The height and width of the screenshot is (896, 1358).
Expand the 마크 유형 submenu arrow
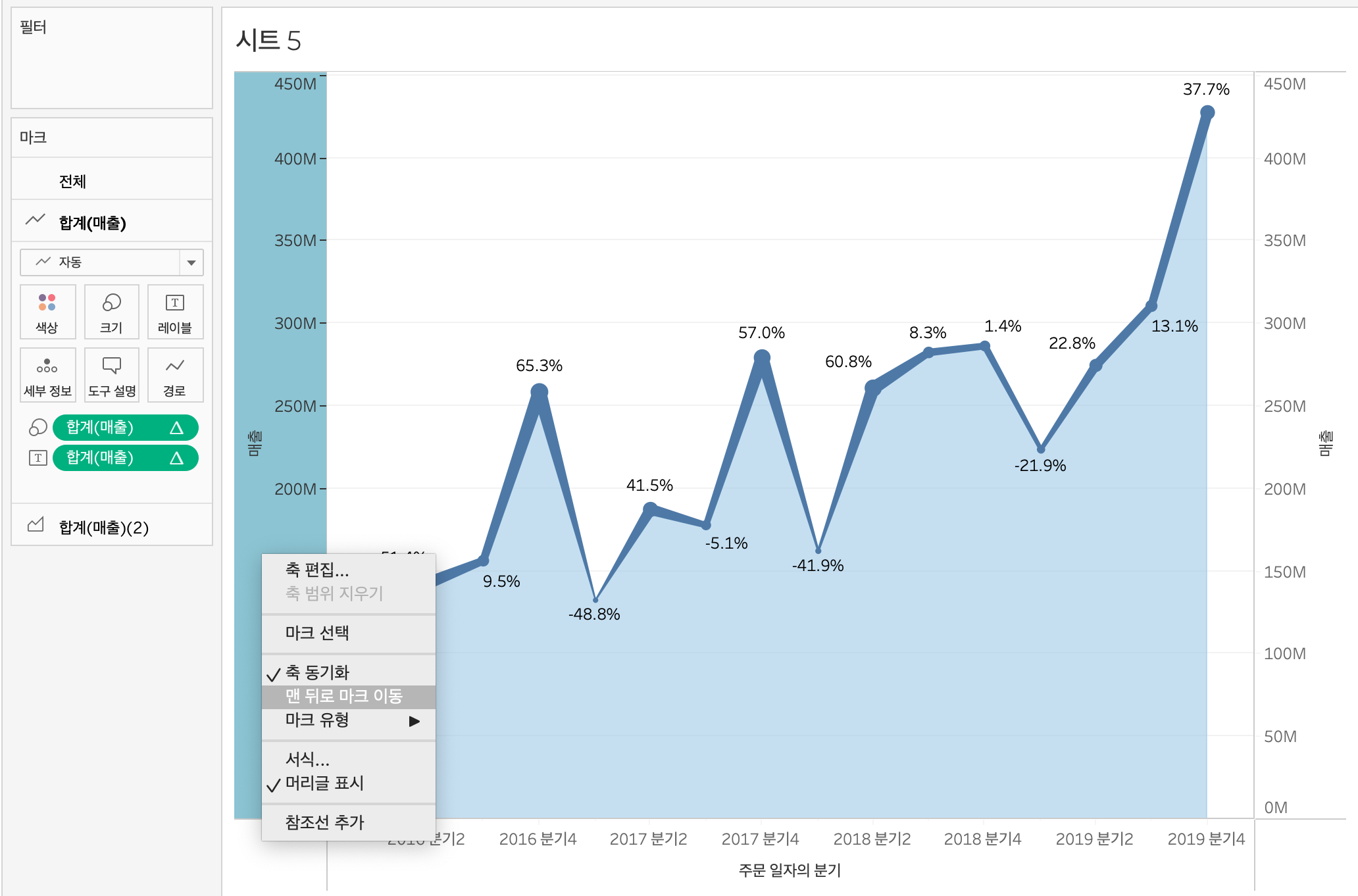point(414,721)
